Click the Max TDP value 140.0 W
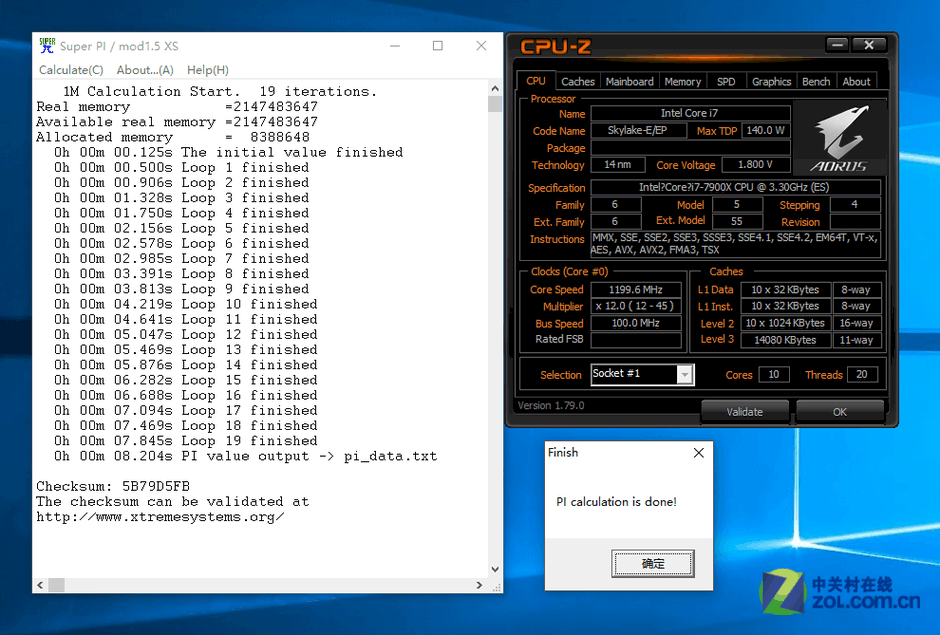 [766, 130]
